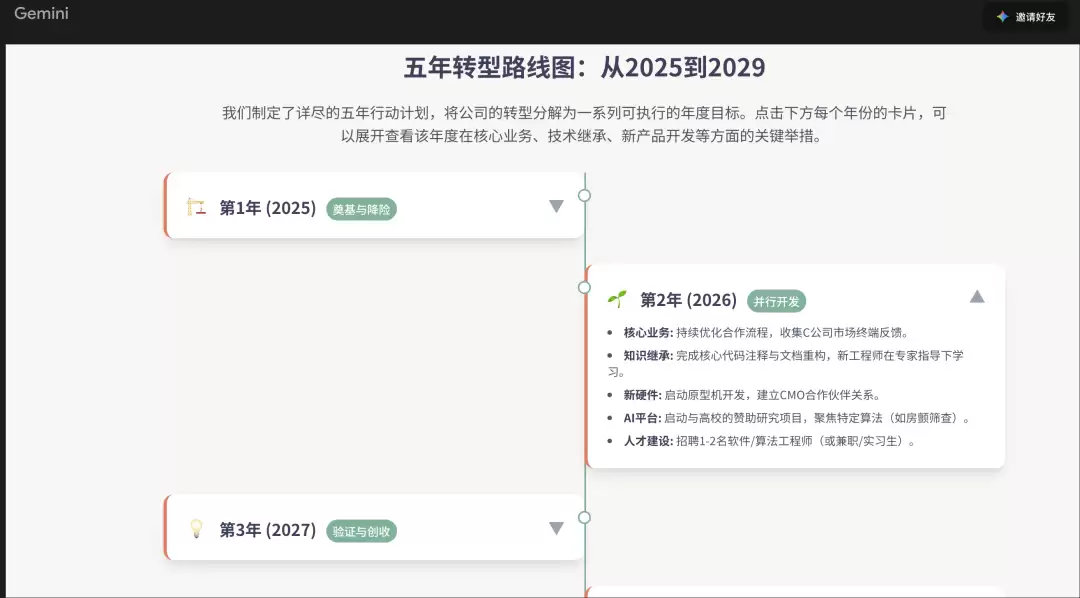Click the 第1年 (2025) card title
Viewport: 1080px width, 598px height.
pyautogui.click(x=267, y=208)
